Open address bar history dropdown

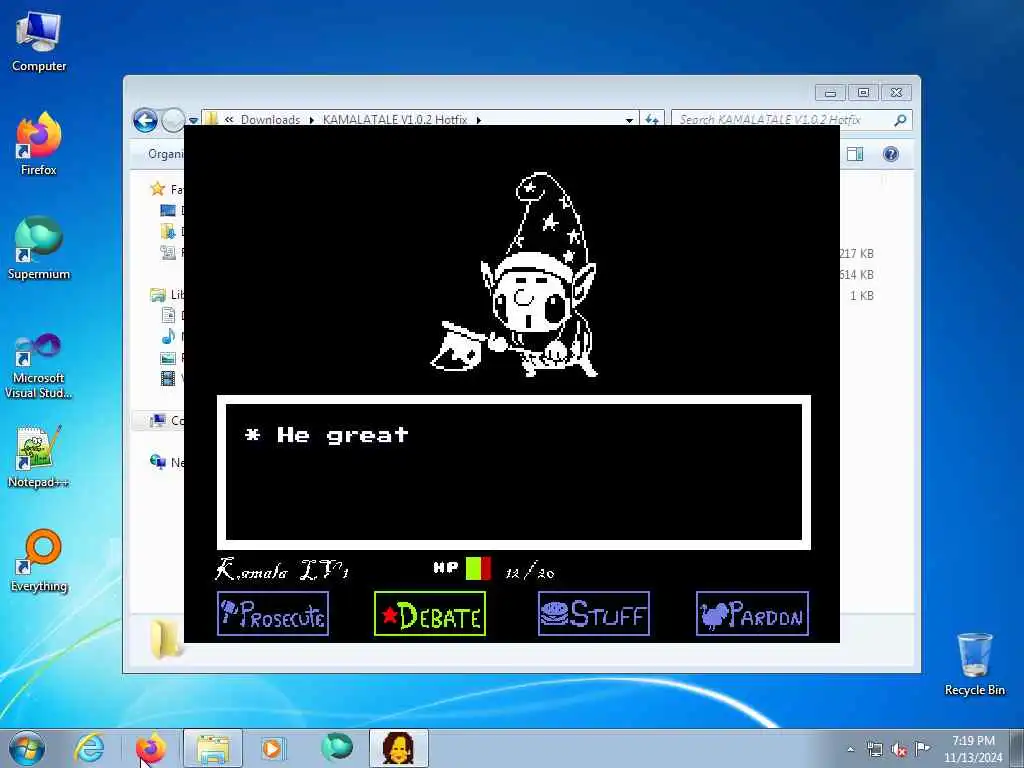[629, 120]
